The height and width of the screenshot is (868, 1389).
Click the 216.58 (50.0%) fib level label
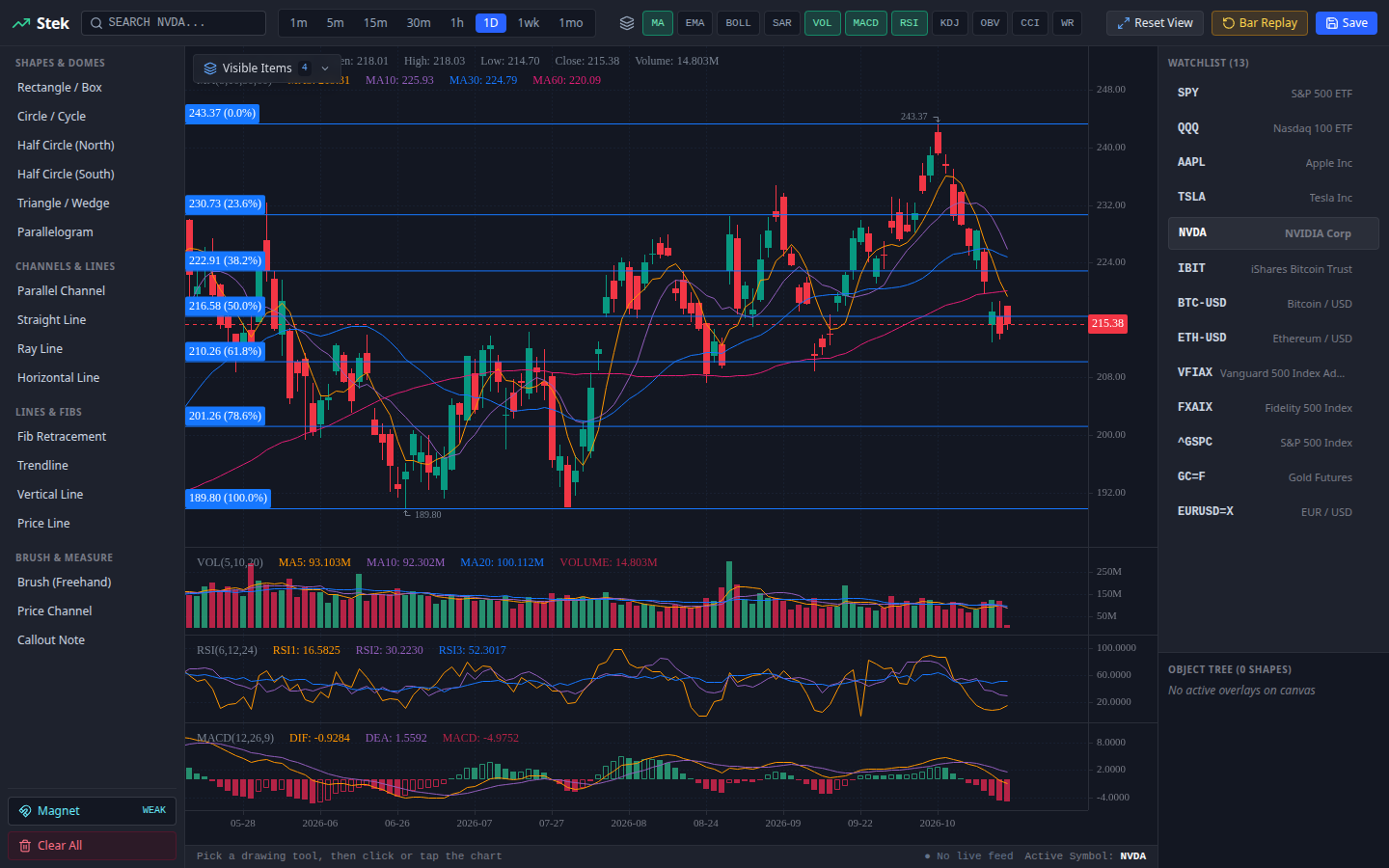pyautogui.click(x=225, y=307)
